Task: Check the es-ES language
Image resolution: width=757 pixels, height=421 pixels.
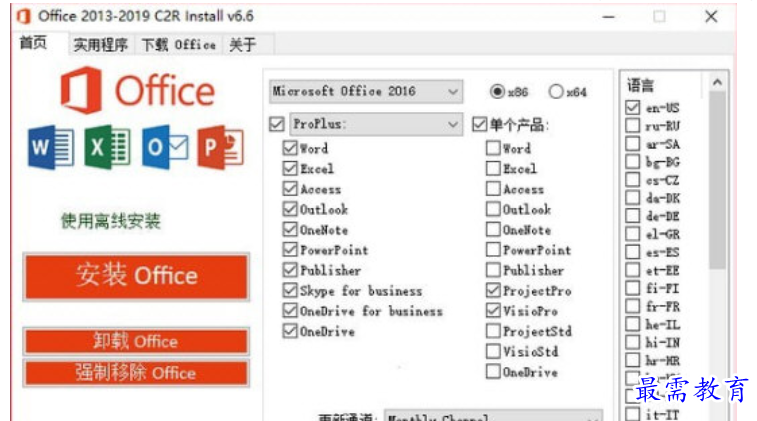Action: (632, 252)
